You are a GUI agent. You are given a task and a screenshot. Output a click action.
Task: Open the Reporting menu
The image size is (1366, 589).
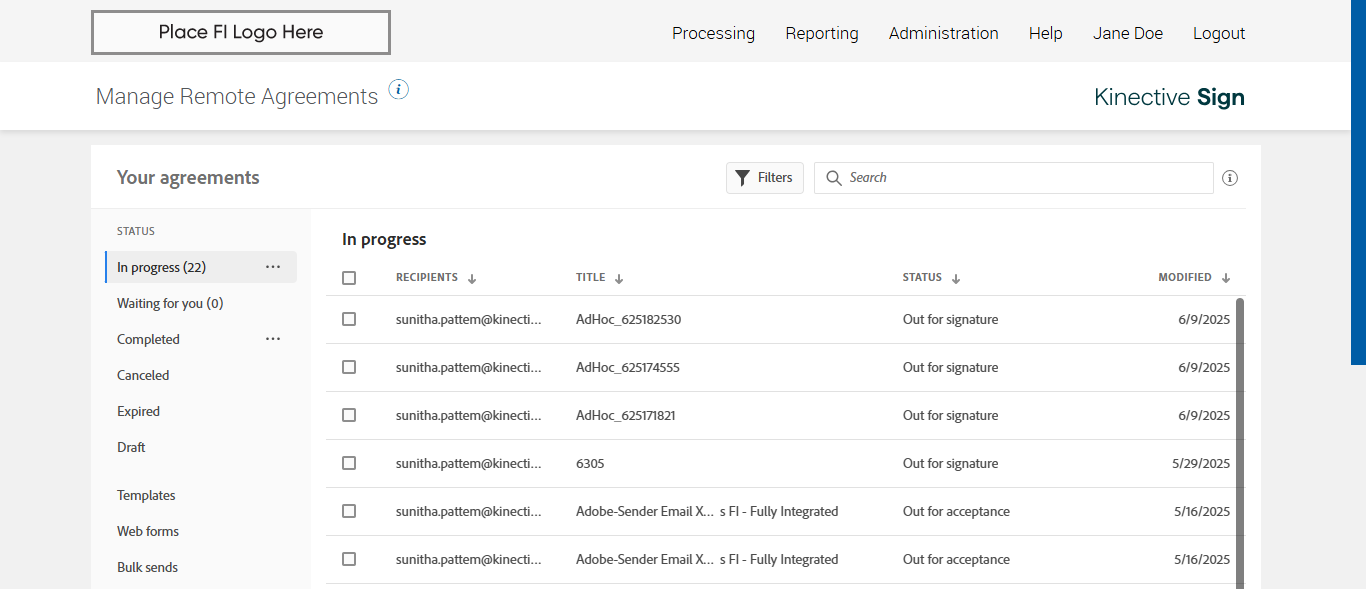pos(821,33)
